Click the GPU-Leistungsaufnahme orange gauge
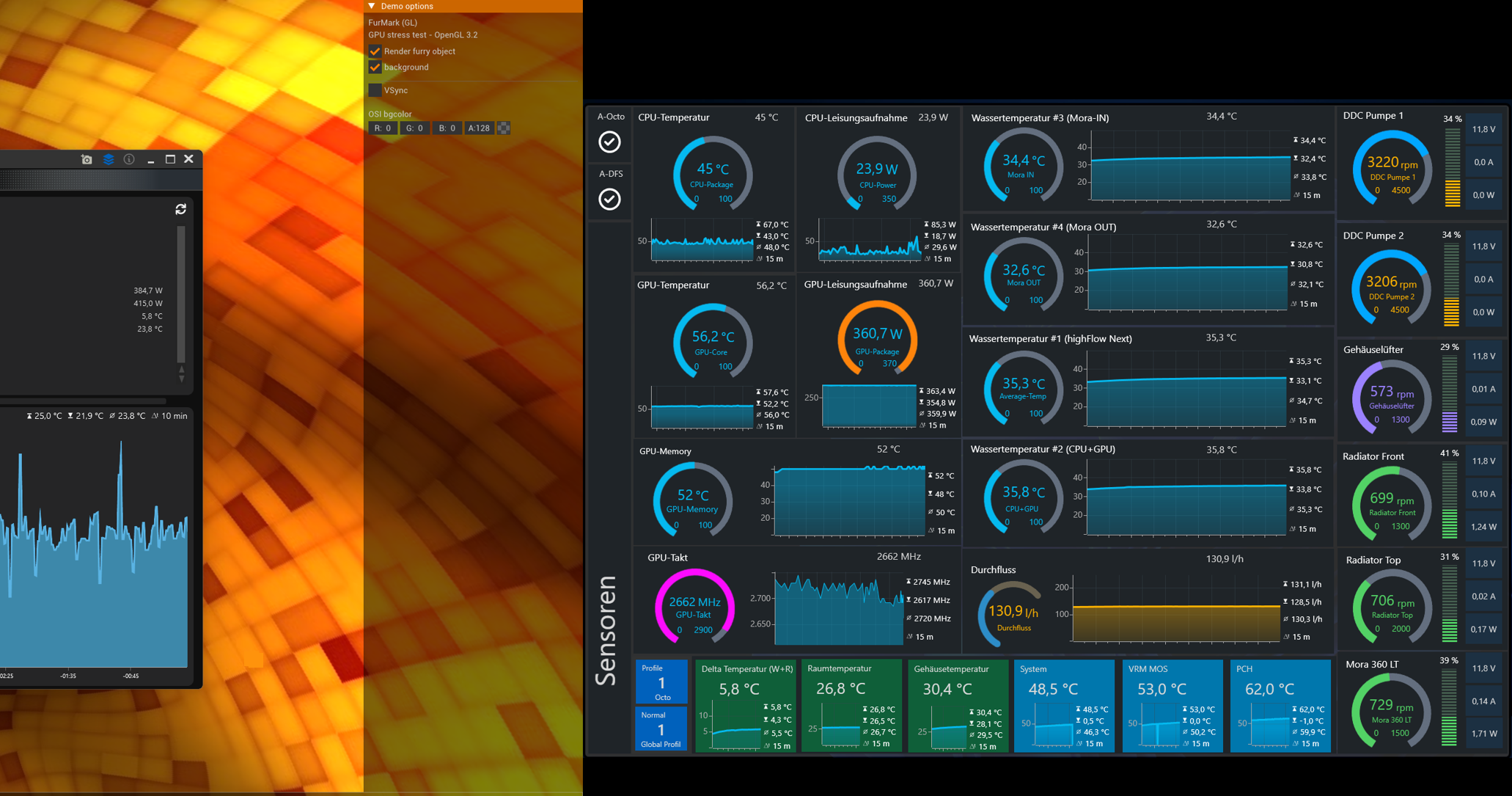This screenshot has width=1512, height=796. [x=877, y=337]
